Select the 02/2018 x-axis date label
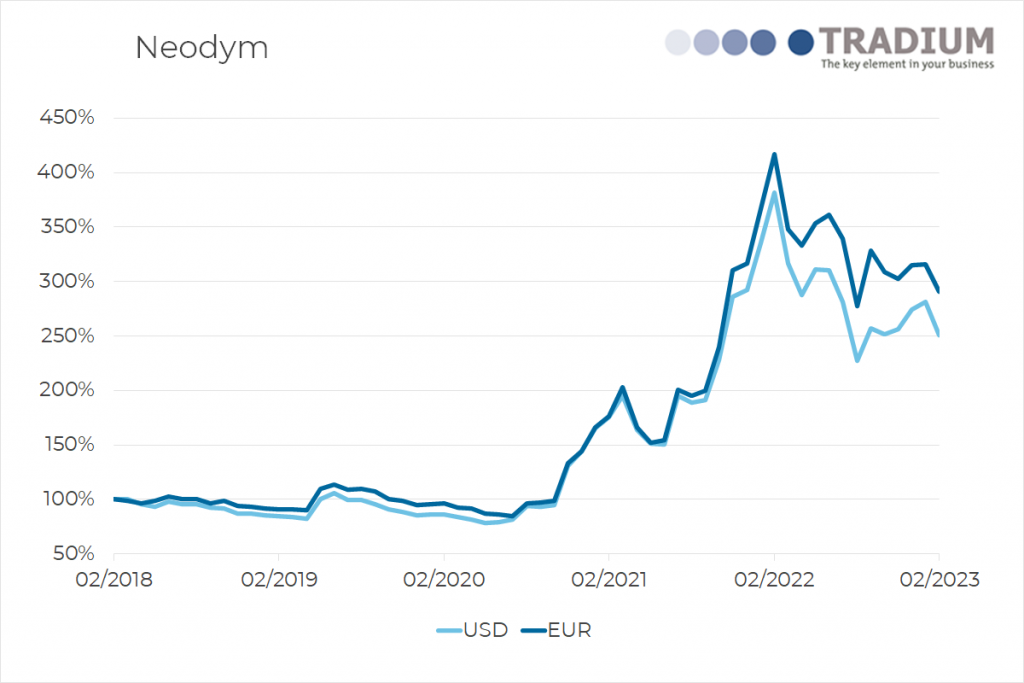Image resolution: width=1024 pixels, height=683 pixels. 113,577
